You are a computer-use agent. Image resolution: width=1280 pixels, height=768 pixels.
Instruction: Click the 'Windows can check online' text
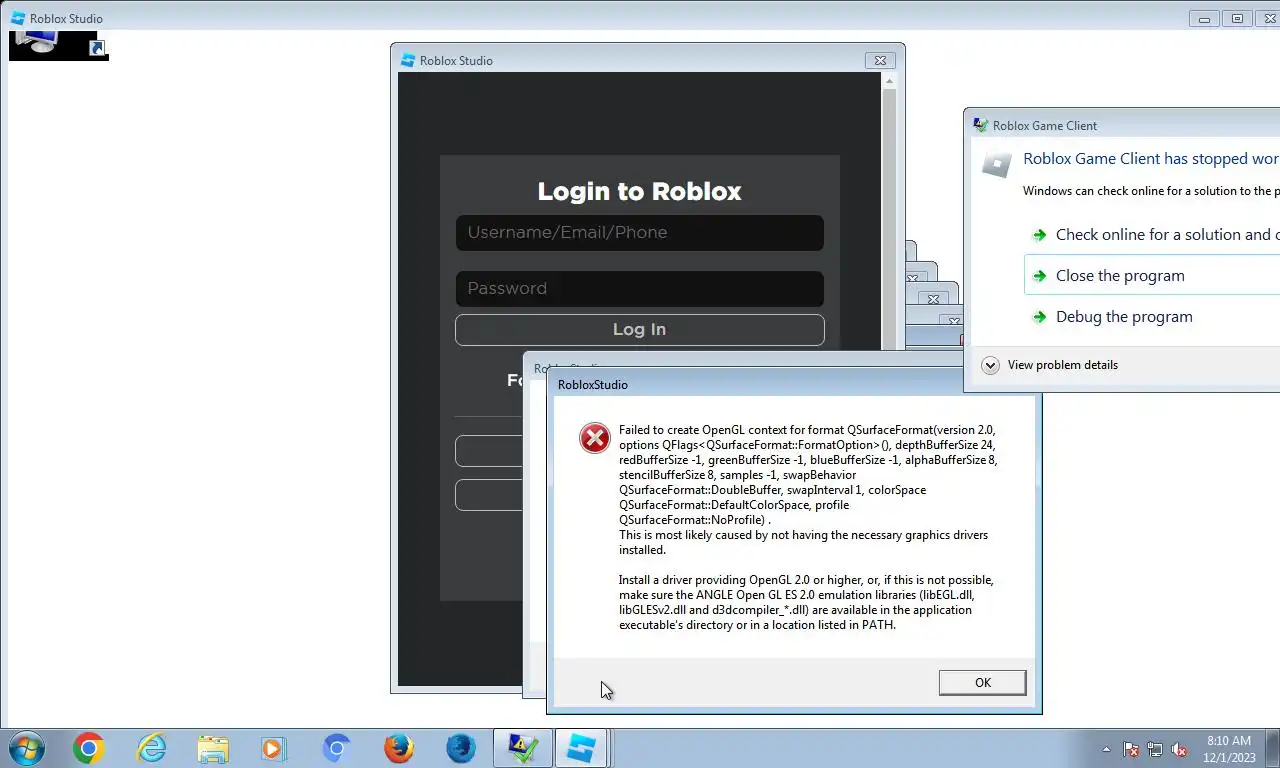point(1151,190)
